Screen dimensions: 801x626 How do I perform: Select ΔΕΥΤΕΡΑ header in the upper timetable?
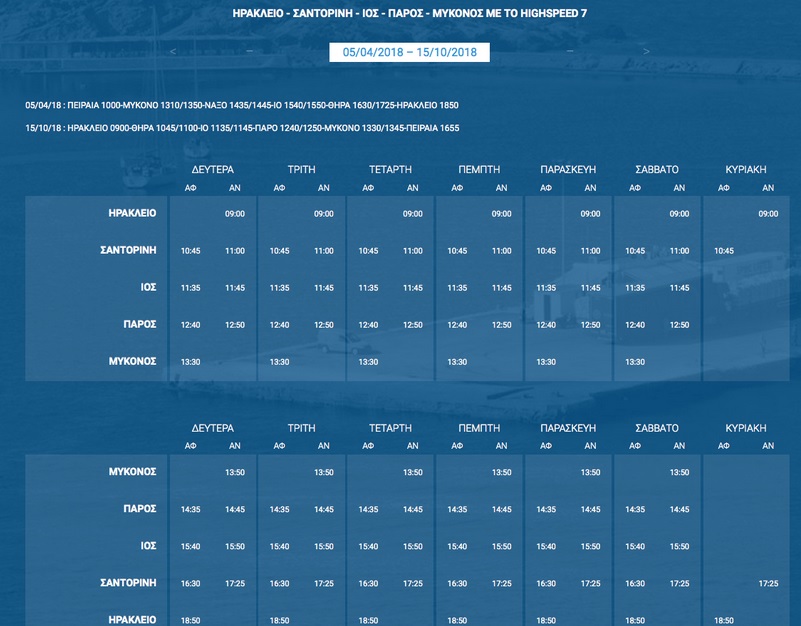click(212, 170)
